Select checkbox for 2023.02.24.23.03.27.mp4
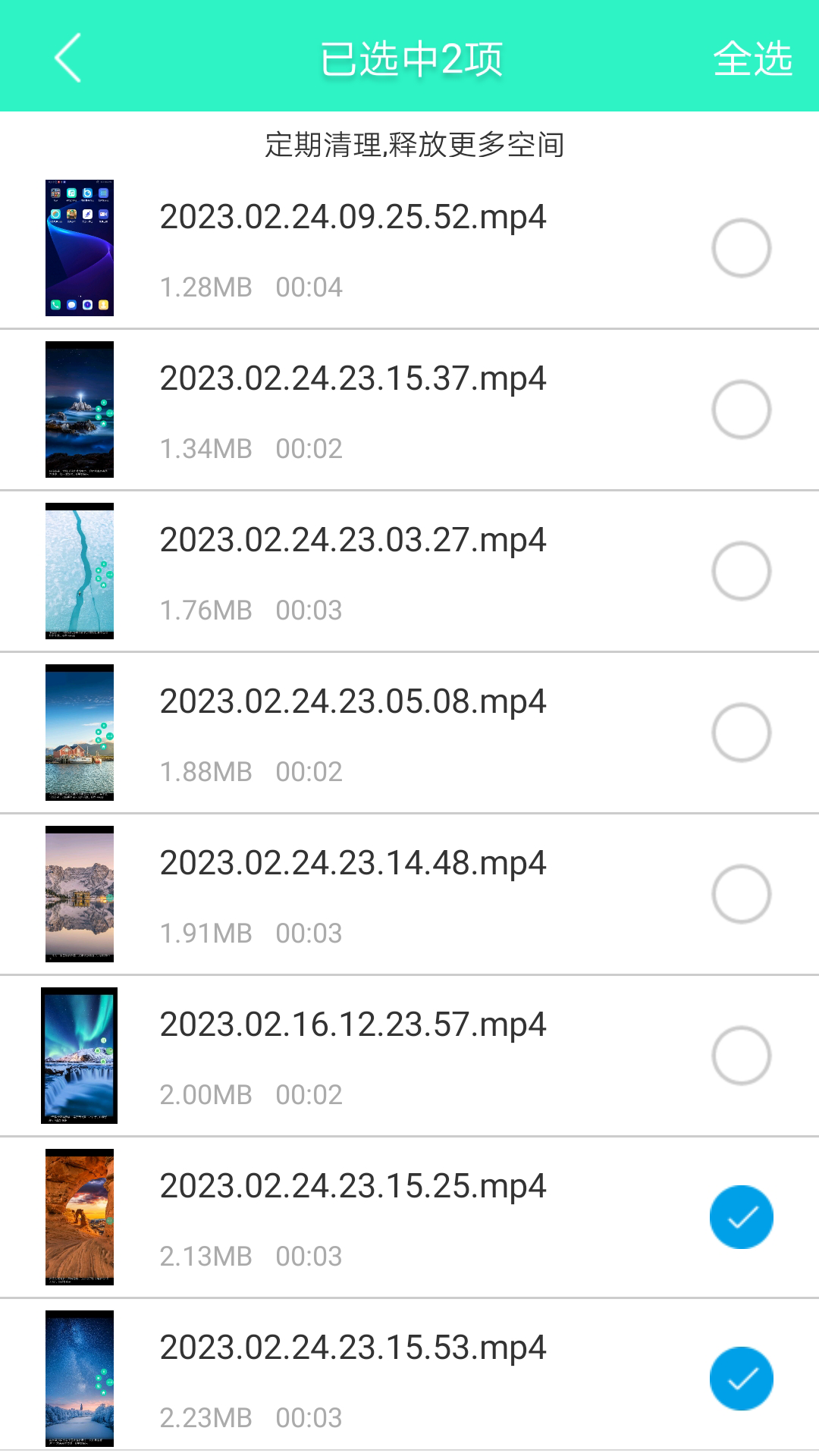 tap(742, 571)
